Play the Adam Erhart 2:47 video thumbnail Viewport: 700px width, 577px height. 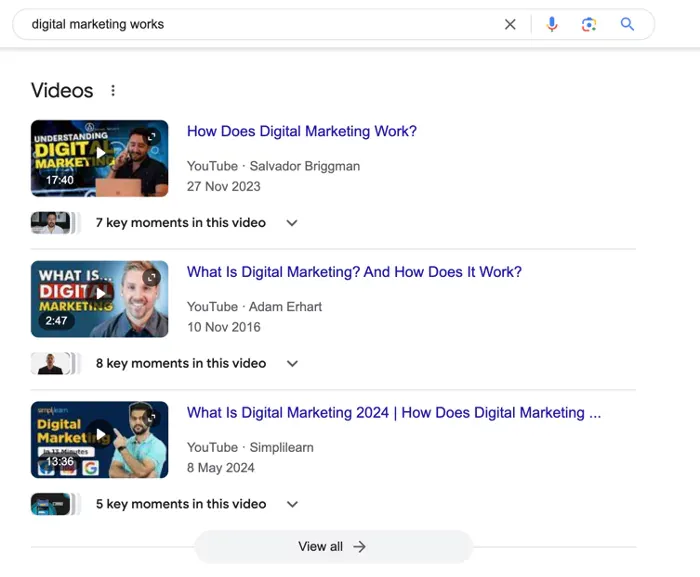tap(100, 299)
